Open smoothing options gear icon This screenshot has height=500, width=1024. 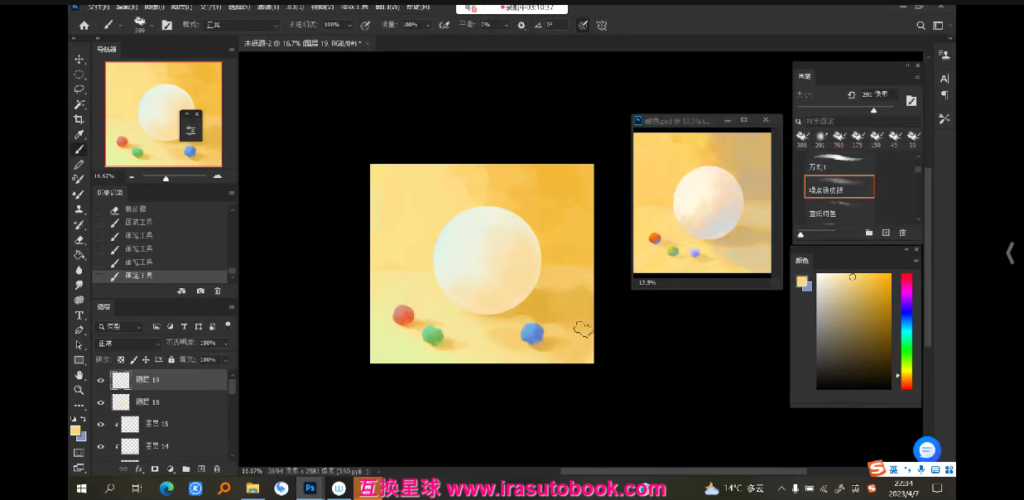pos(521,25)
